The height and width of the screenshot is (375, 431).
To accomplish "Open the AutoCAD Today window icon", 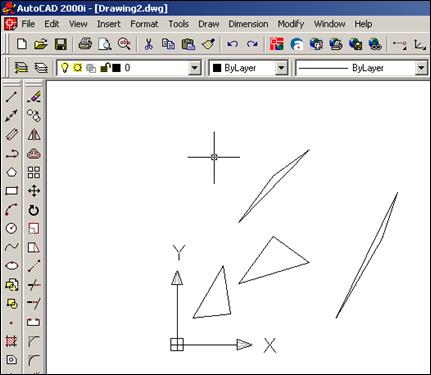I will (x=277, y=44).
